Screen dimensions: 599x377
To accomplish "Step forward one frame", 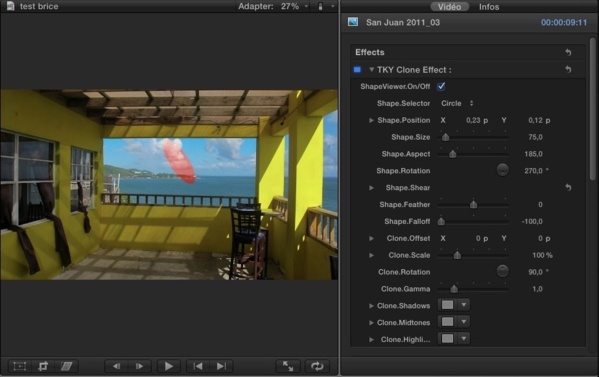I will (x=139, y=366).
